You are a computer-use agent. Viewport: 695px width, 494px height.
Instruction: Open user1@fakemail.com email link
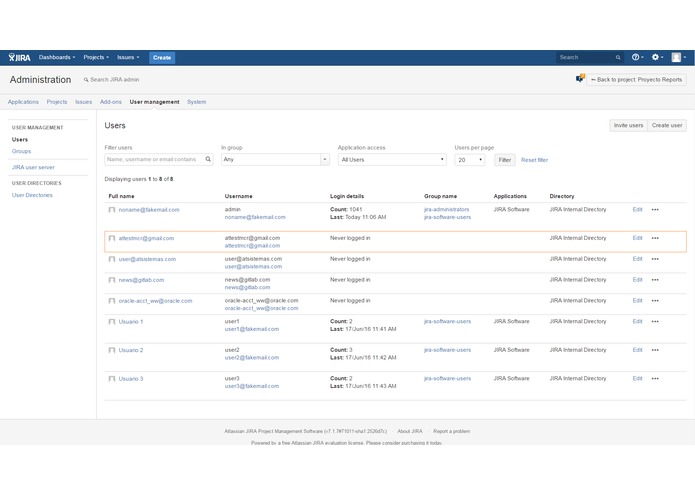click(252, 329)
